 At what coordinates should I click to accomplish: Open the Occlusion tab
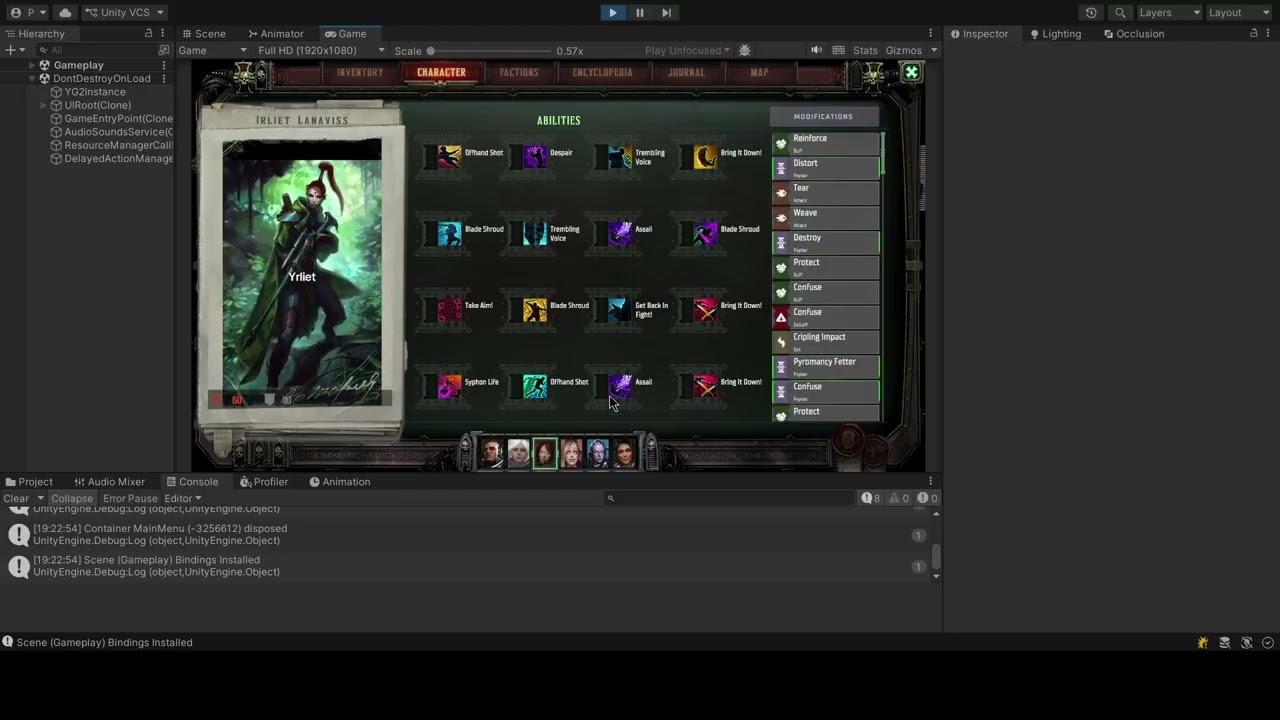pos(1134,34)
